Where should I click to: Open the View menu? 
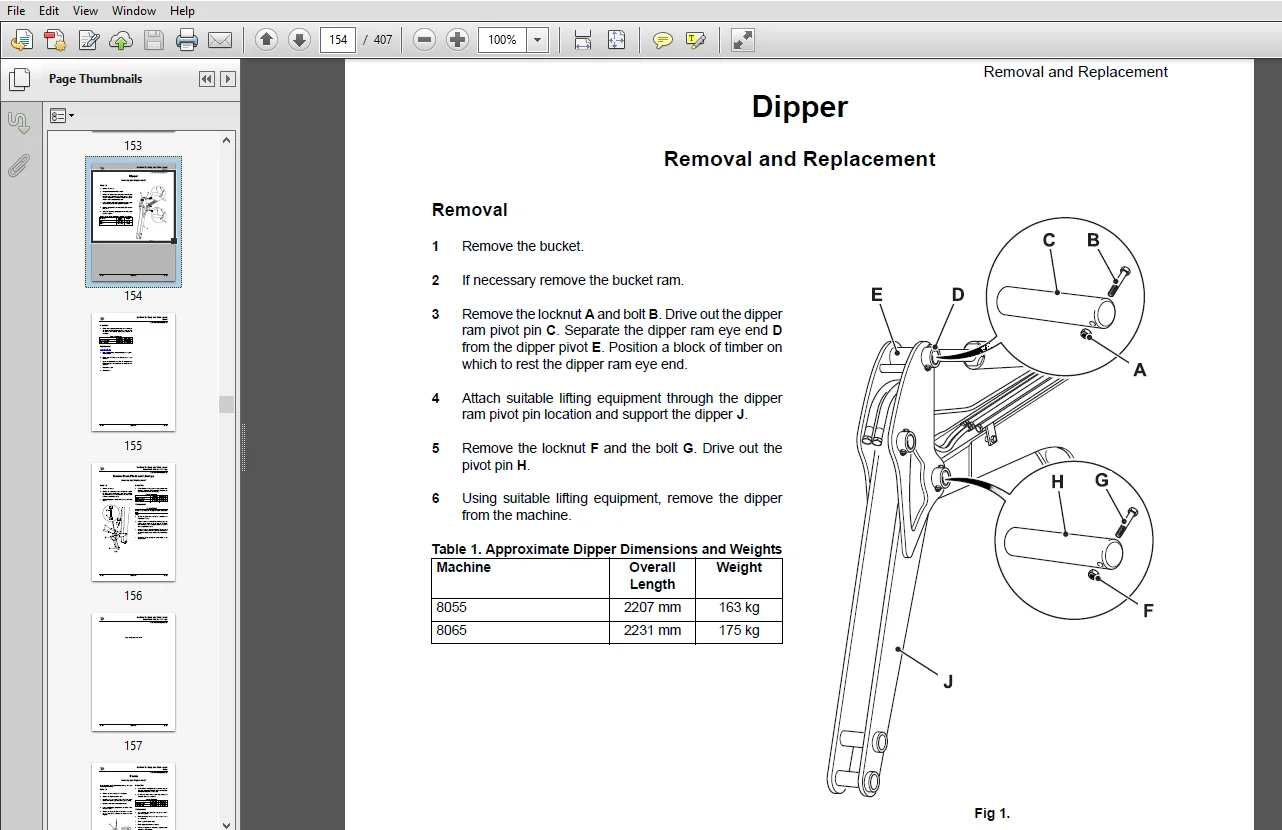click(x=86, y=10)
